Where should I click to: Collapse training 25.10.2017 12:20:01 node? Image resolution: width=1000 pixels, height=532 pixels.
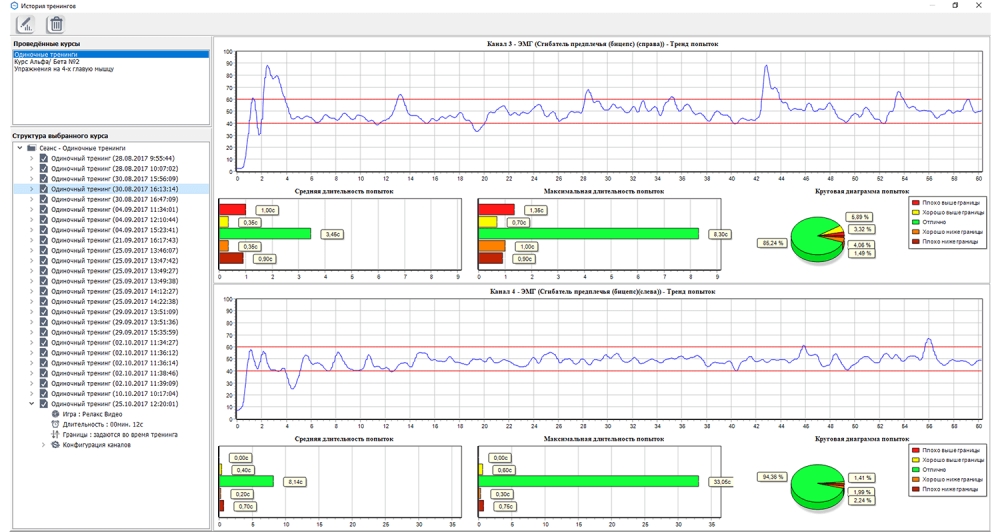(x=31, y=404)
